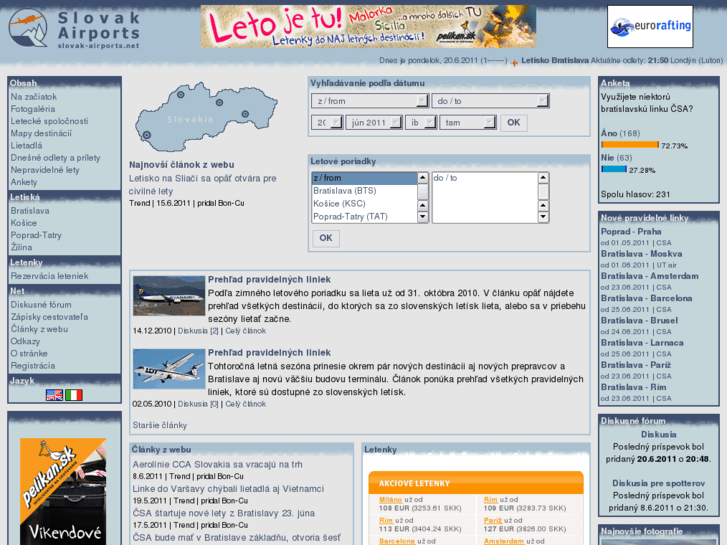Image resolution: width=727 pixels, height=545 pixels.
Task: Open the Registrácia link
Action: point(33,365)
